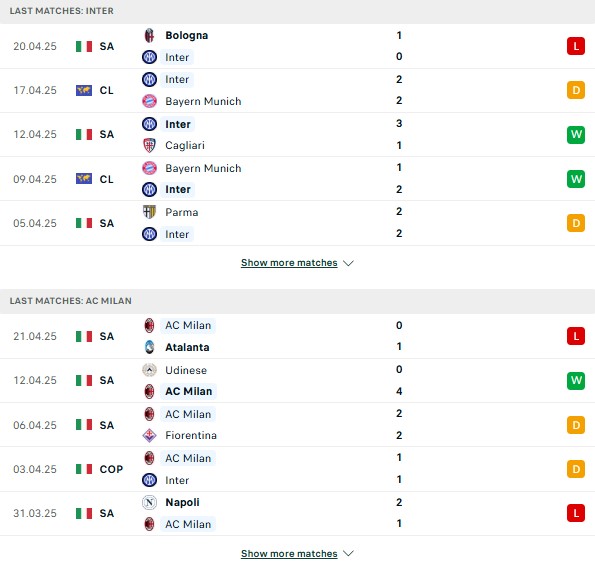Click the chevron beside Inter's Show more matches
Viewport: 595px width, 570px height.
[x=348, y=263]
